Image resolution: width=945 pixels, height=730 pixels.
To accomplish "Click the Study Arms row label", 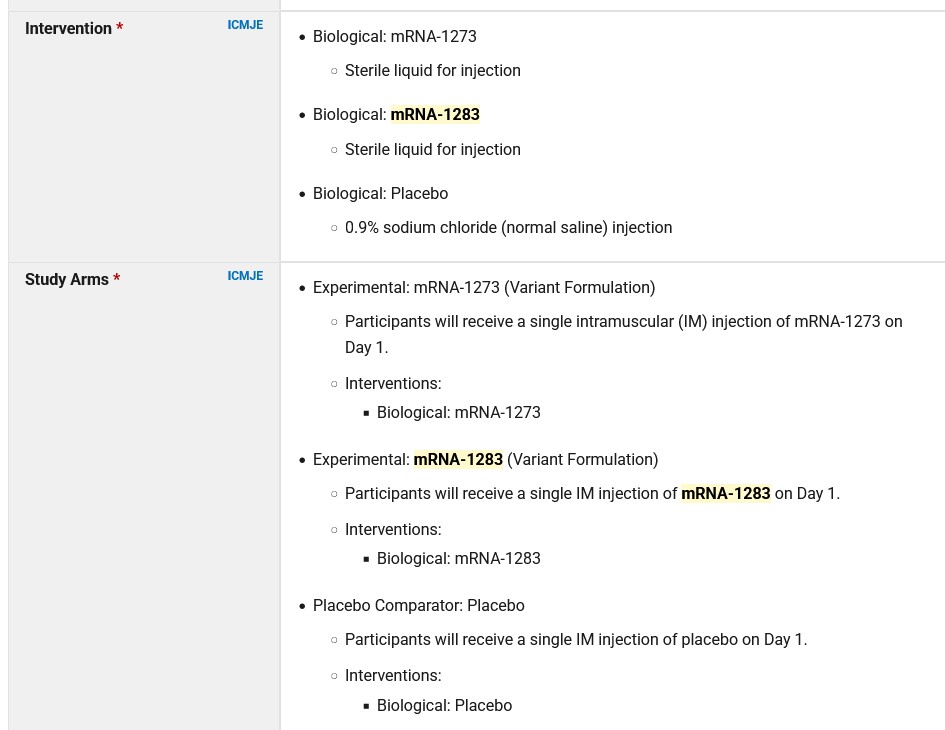I will click(x=66, y=280).
